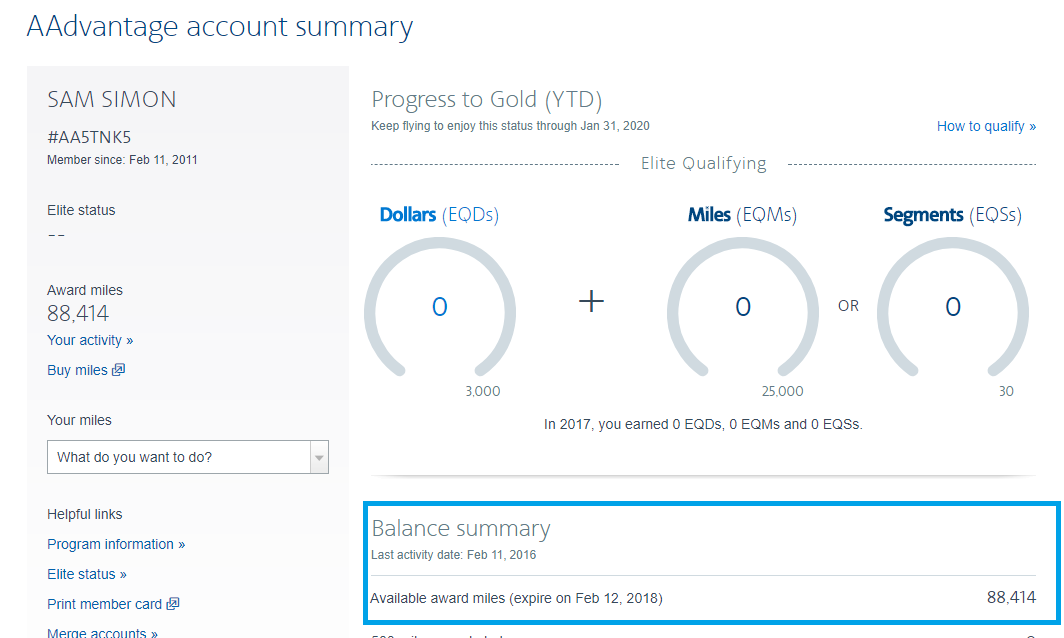The image size is (1064, 638).
Task: Click the AAdvantage account summary title
Action: pyautogui.click(x=220, y=27)
